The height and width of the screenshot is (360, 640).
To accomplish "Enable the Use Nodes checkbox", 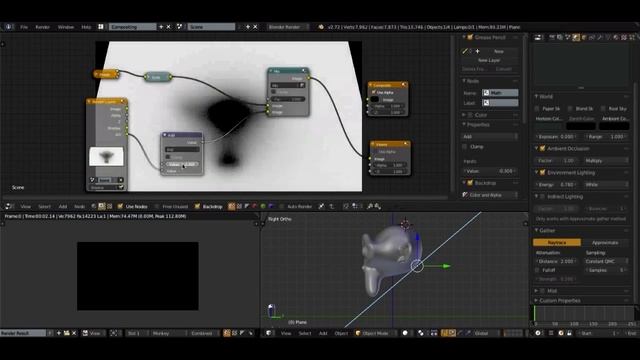I will click(x=120, y=207).
